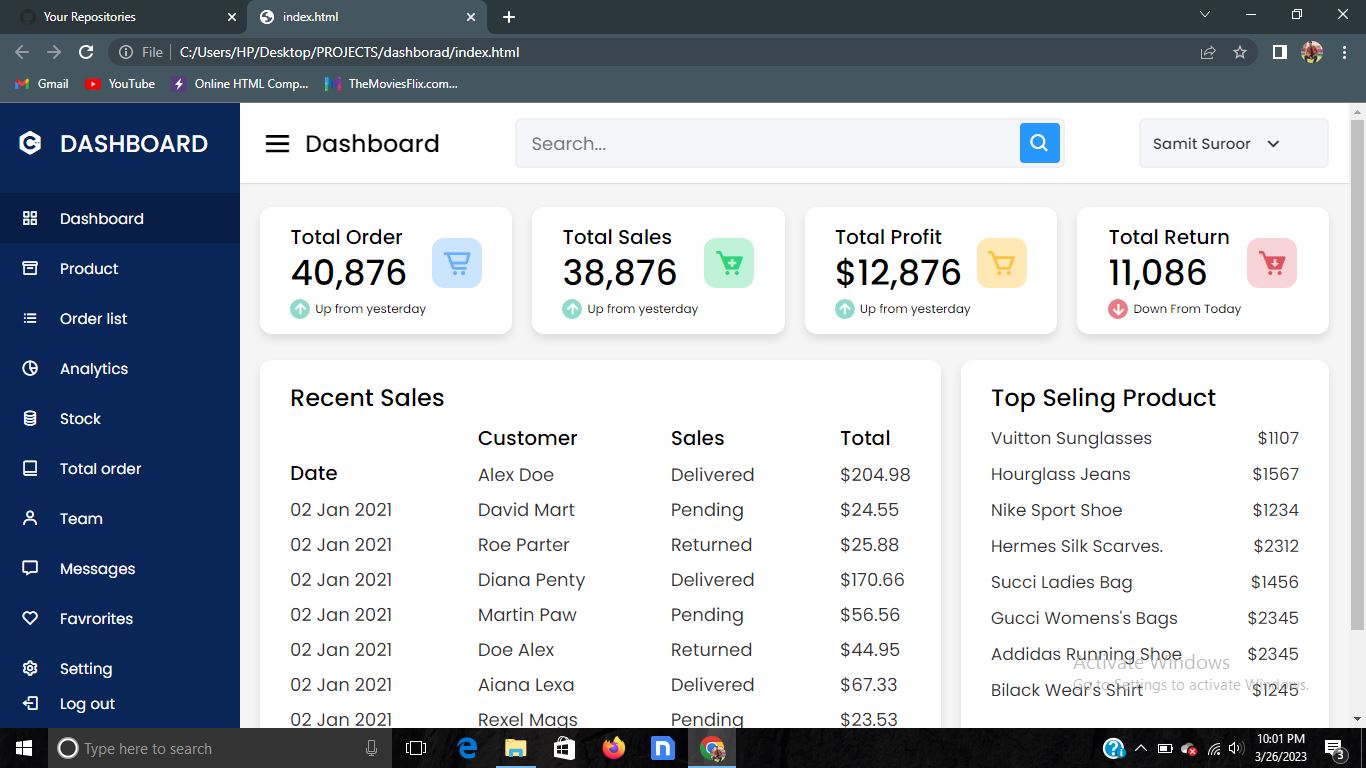Open Messages in the sidebar
This screenshot has height=768, width=1366.
click(120, 568)
